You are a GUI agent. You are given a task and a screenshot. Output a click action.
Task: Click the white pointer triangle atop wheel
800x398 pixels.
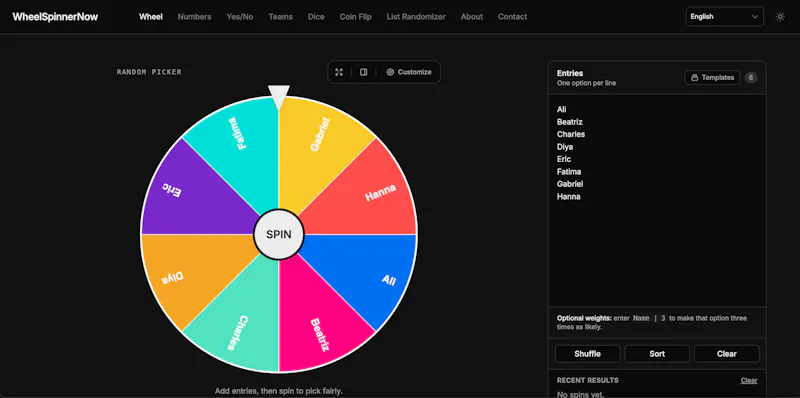279,97
